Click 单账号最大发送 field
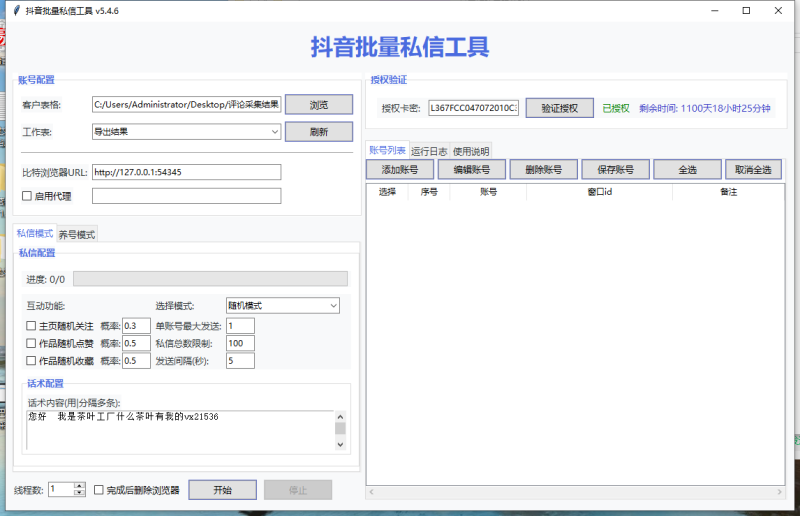This screenshot has height=516, width=800. [240, 326]
